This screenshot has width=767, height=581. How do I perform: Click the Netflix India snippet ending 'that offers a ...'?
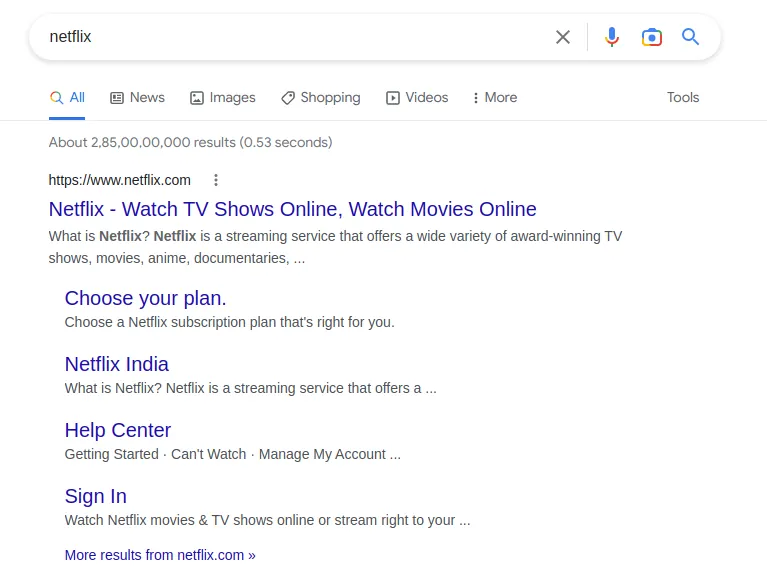pos(250,388)
